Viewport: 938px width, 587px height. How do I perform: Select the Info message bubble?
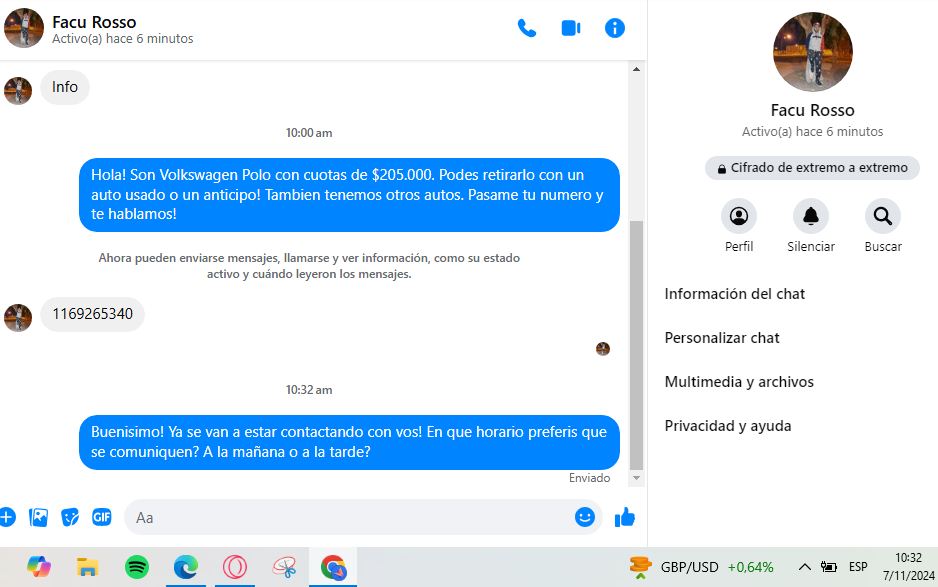[65, 87]
